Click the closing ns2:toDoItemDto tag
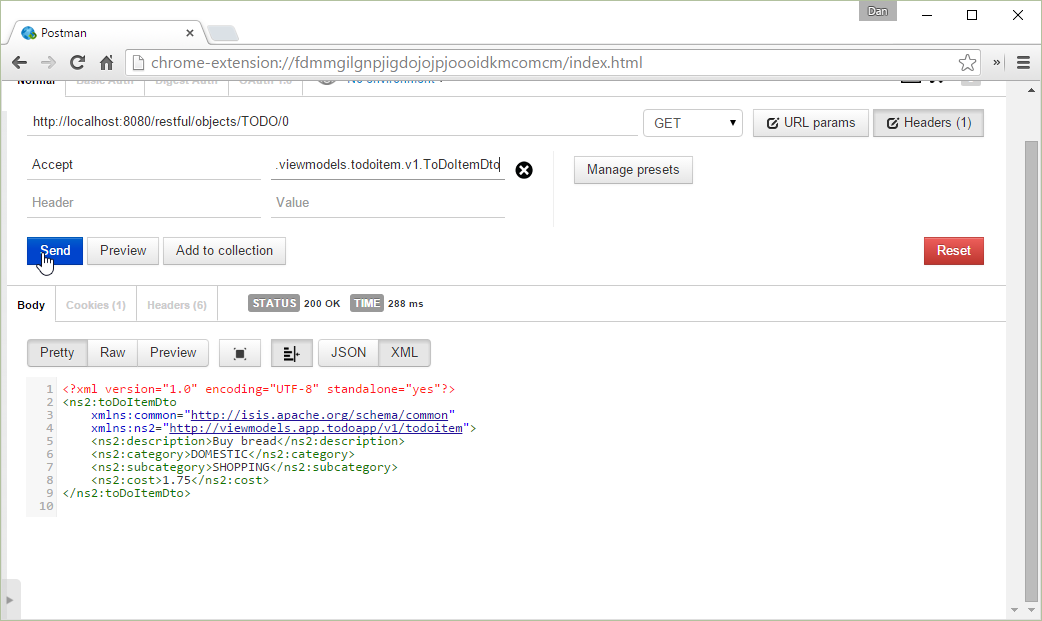 (x=126, y=493)
